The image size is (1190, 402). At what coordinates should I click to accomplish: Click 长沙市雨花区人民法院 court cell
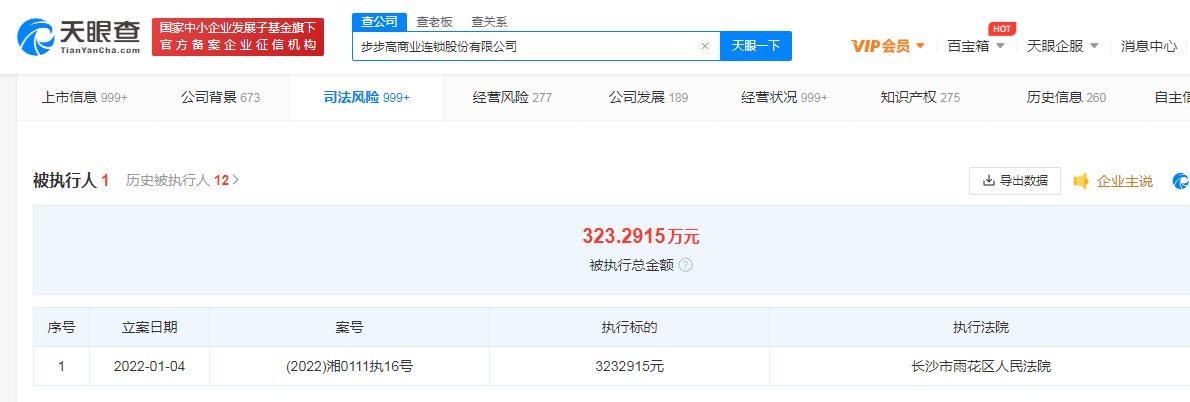coord(981,366)
